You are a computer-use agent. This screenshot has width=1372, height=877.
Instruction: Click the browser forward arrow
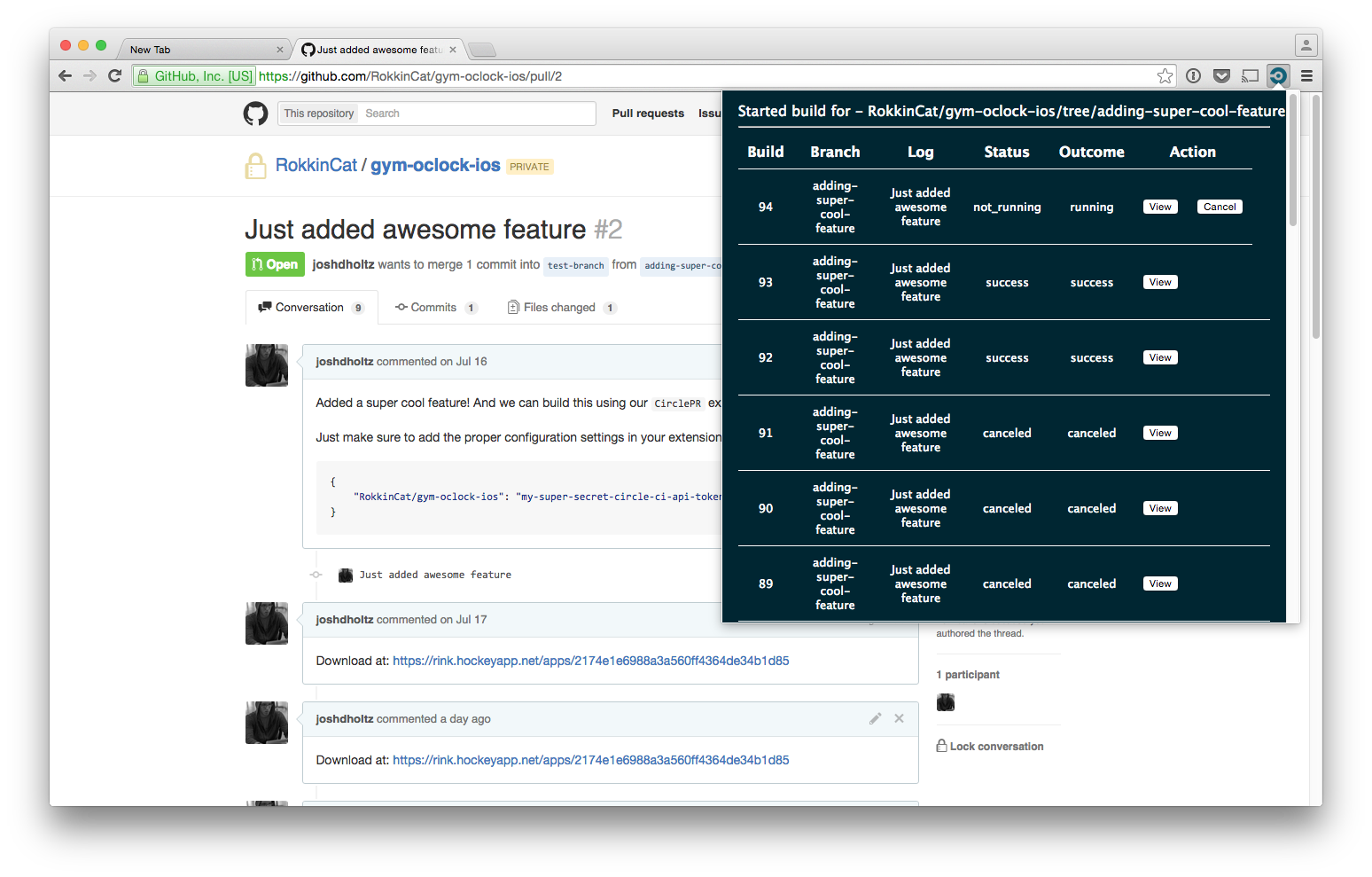pos(90,76)
